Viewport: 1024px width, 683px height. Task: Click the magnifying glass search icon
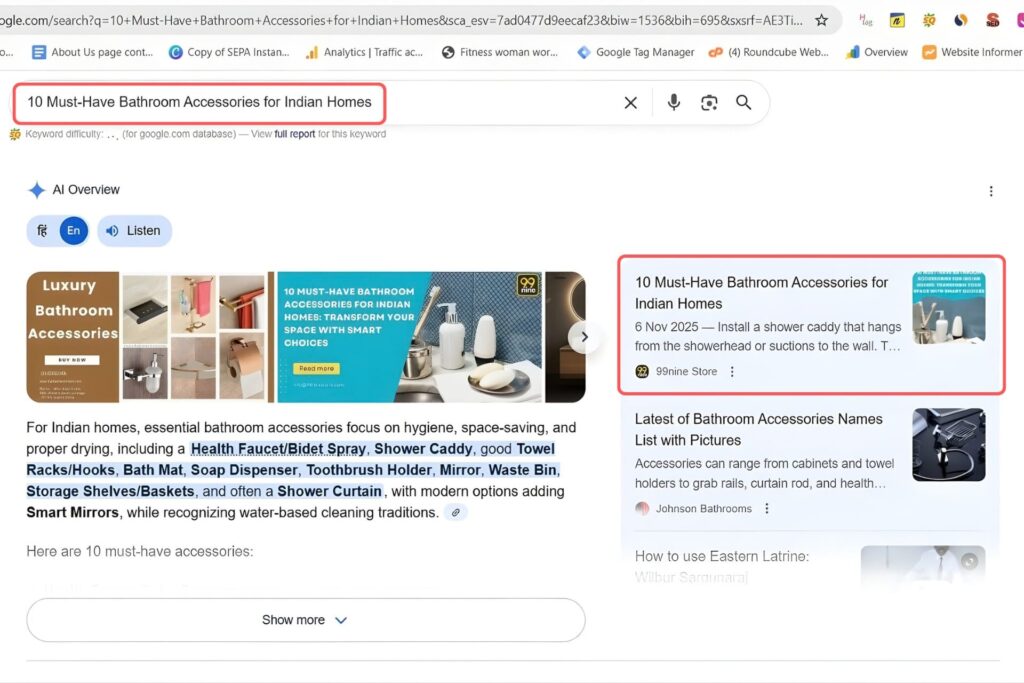click(742, 102)
